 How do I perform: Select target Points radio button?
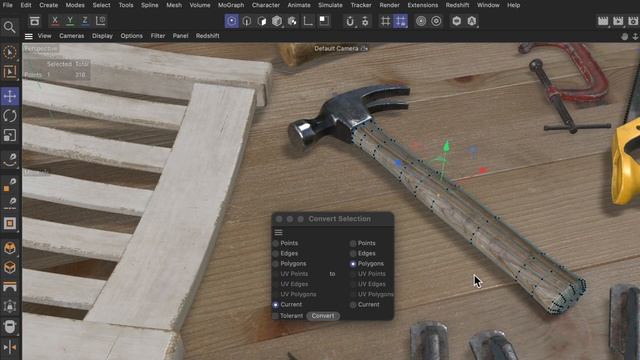click(x=353, y=243)
